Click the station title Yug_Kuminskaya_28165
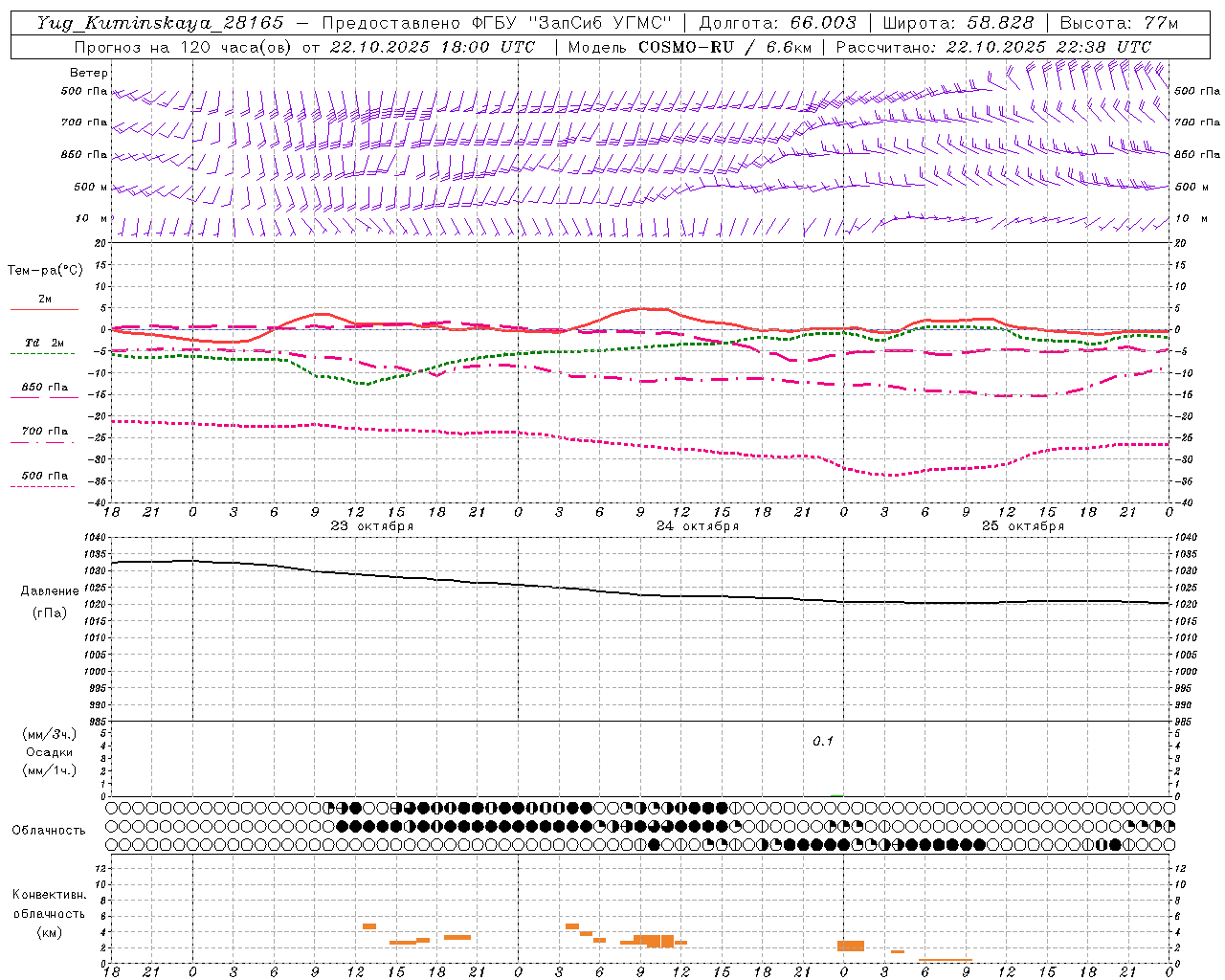This screenshot has width=1225, height=980. coord(160,23)
